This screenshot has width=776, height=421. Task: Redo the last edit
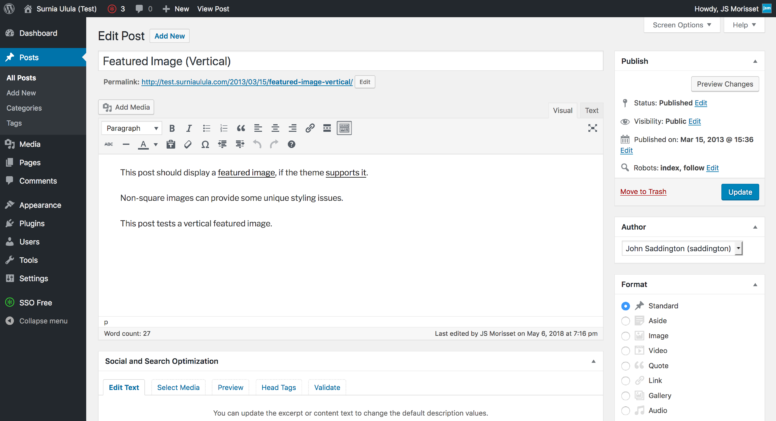[x=274, y=144]
